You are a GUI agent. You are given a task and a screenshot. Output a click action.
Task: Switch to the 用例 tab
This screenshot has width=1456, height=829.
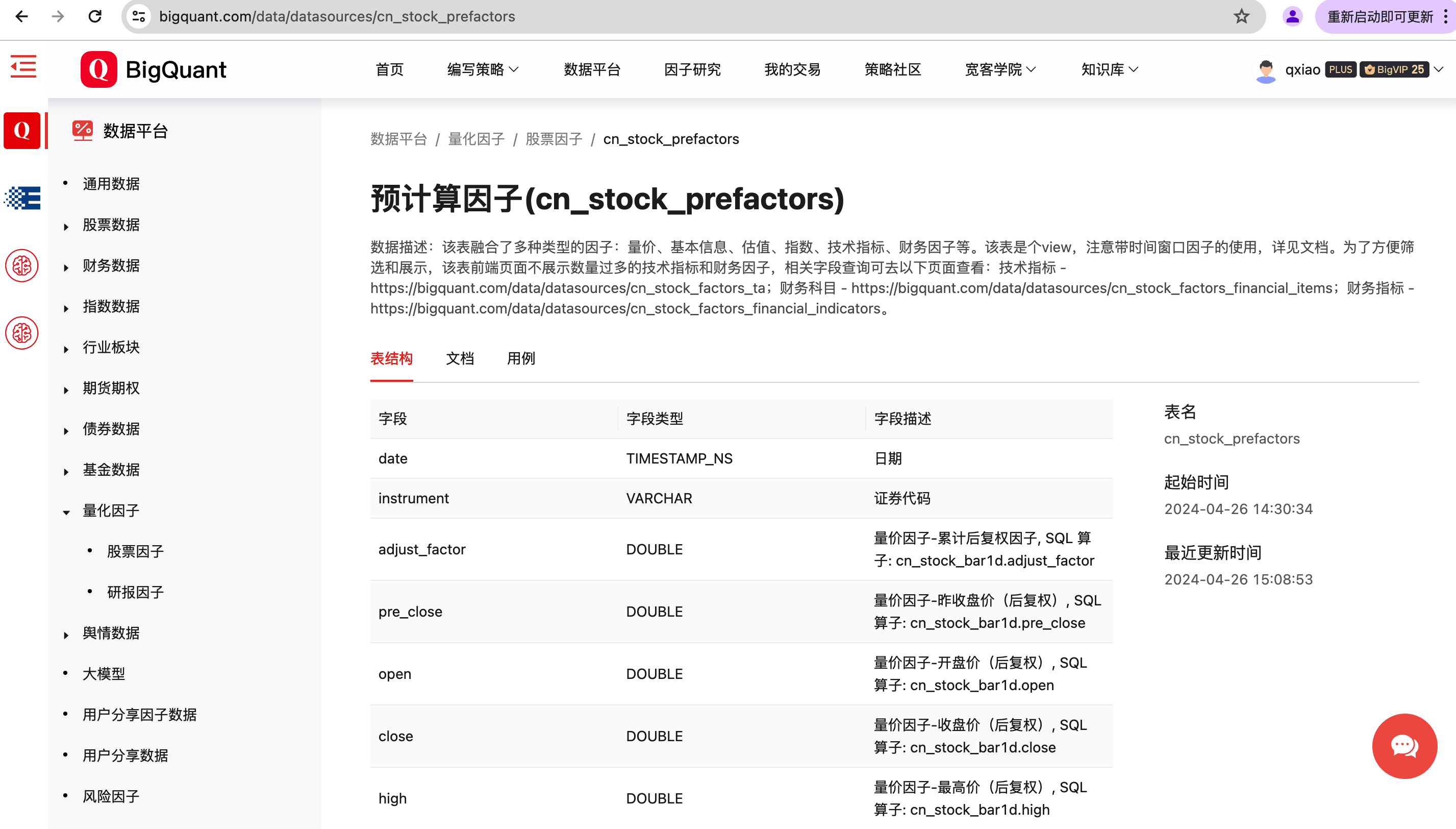[520, 359]
